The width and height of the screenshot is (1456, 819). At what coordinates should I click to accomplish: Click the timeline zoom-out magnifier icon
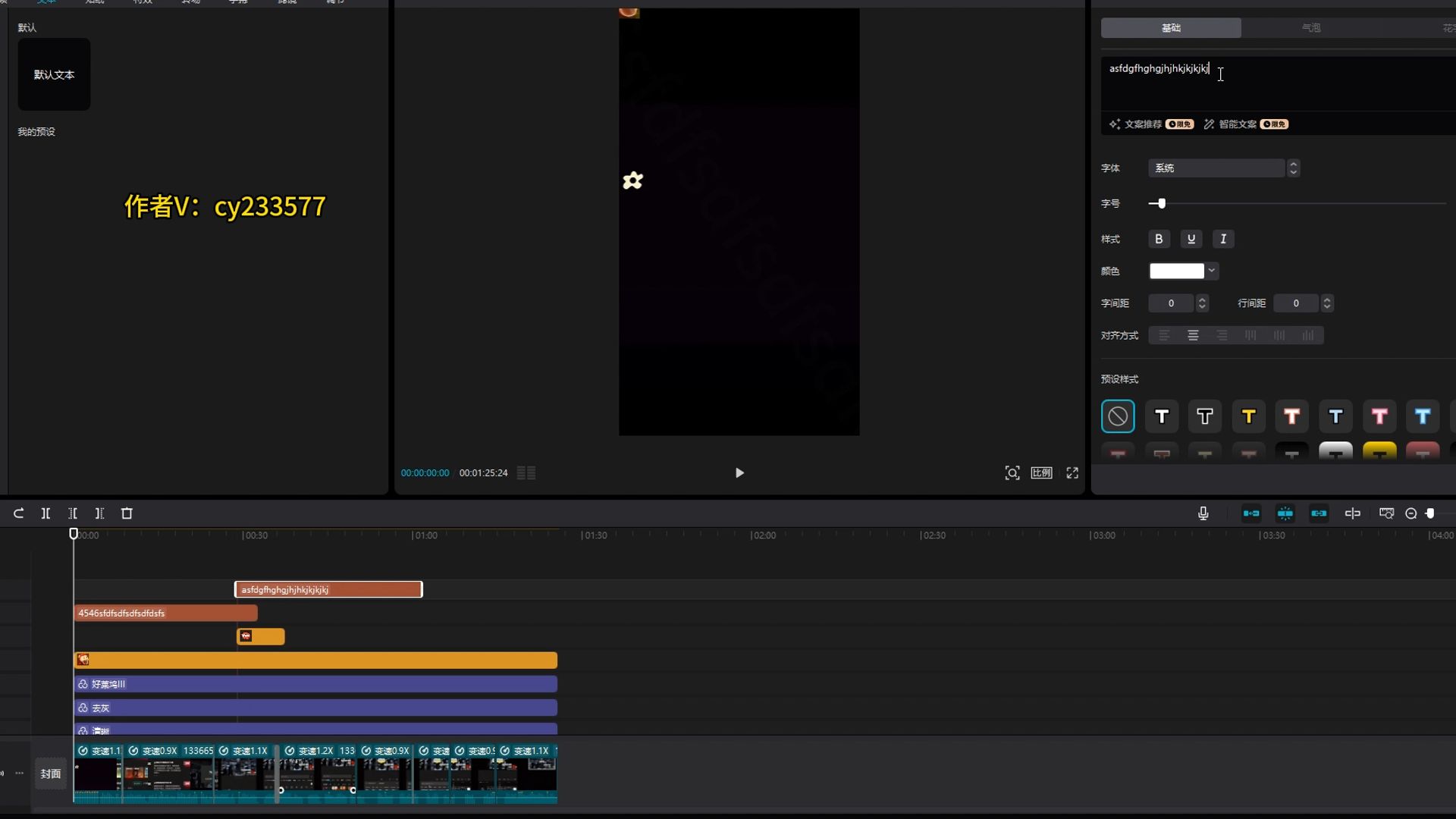tap(1410, 513)
